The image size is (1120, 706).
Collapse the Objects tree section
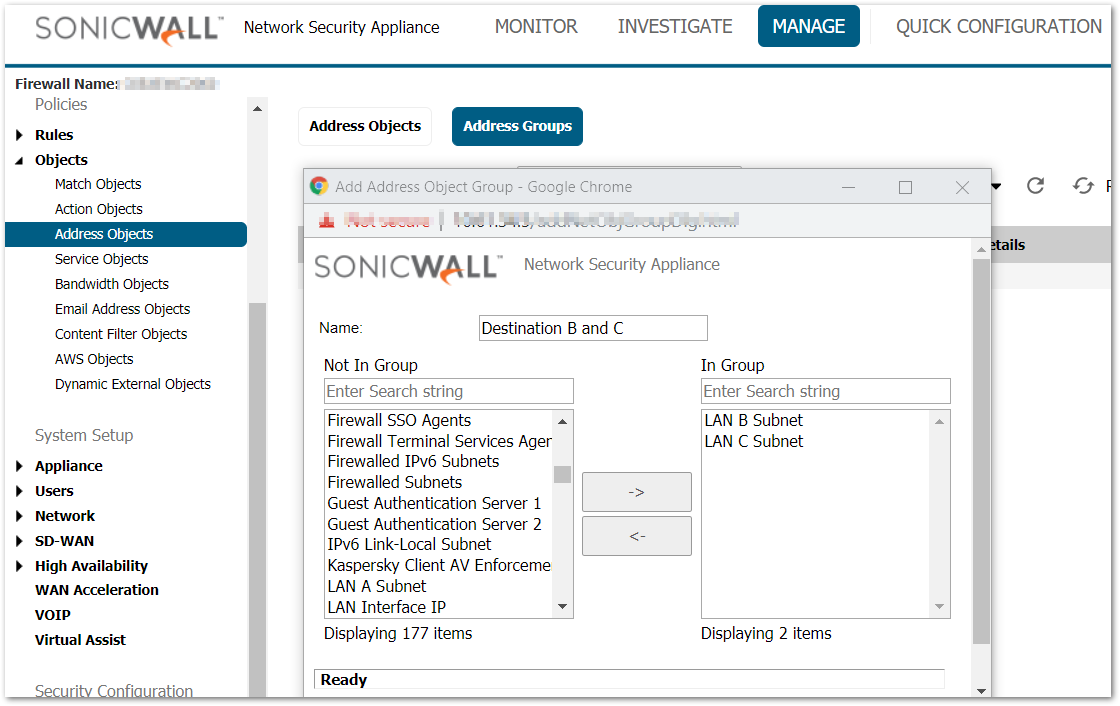coord(19,161)
